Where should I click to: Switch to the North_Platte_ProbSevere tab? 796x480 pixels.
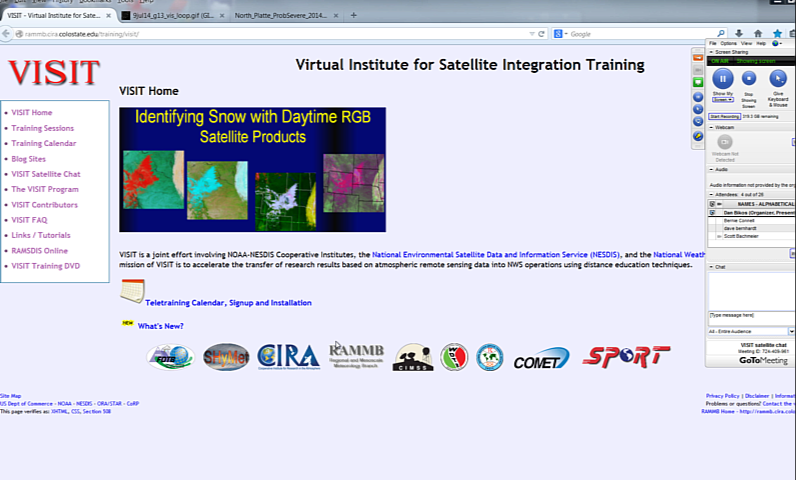coord(279,15)
